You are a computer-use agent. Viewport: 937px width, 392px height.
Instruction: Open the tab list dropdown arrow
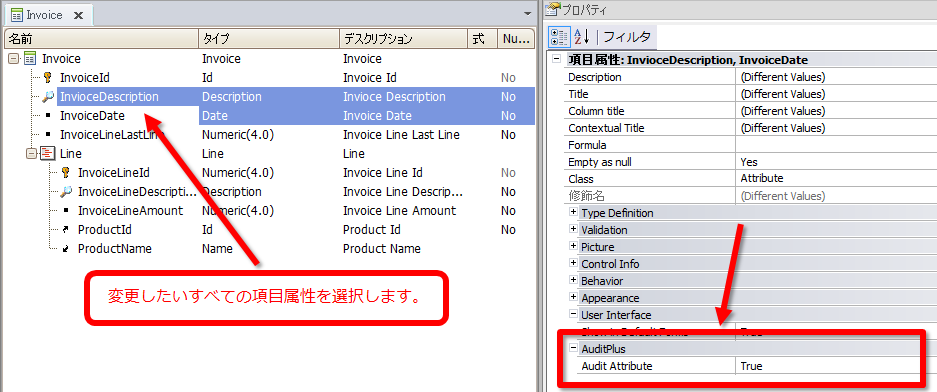(527, 13)
